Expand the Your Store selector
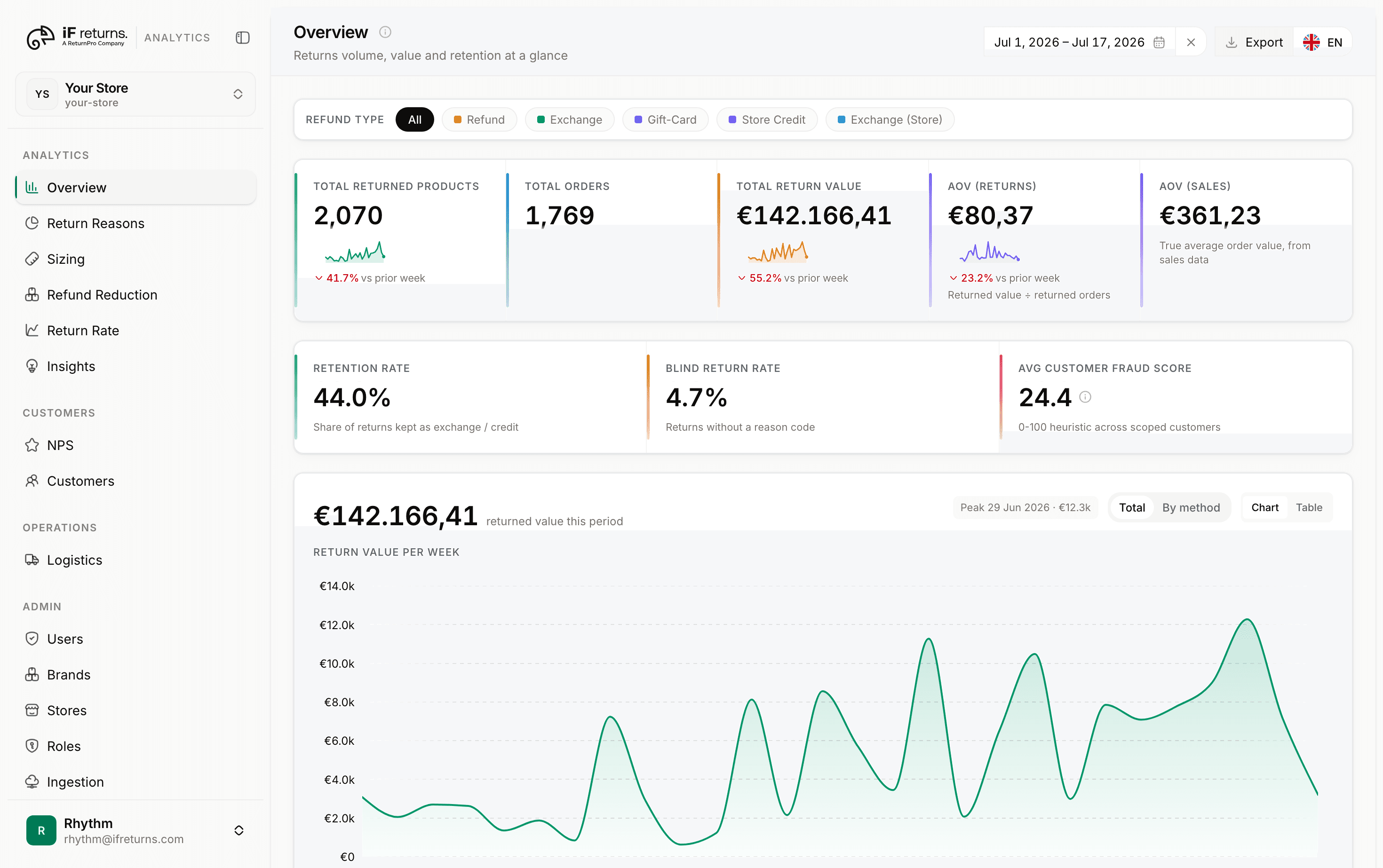Image resolution: width=1383 pixels, height=868 pixels. tap(135, 94)
